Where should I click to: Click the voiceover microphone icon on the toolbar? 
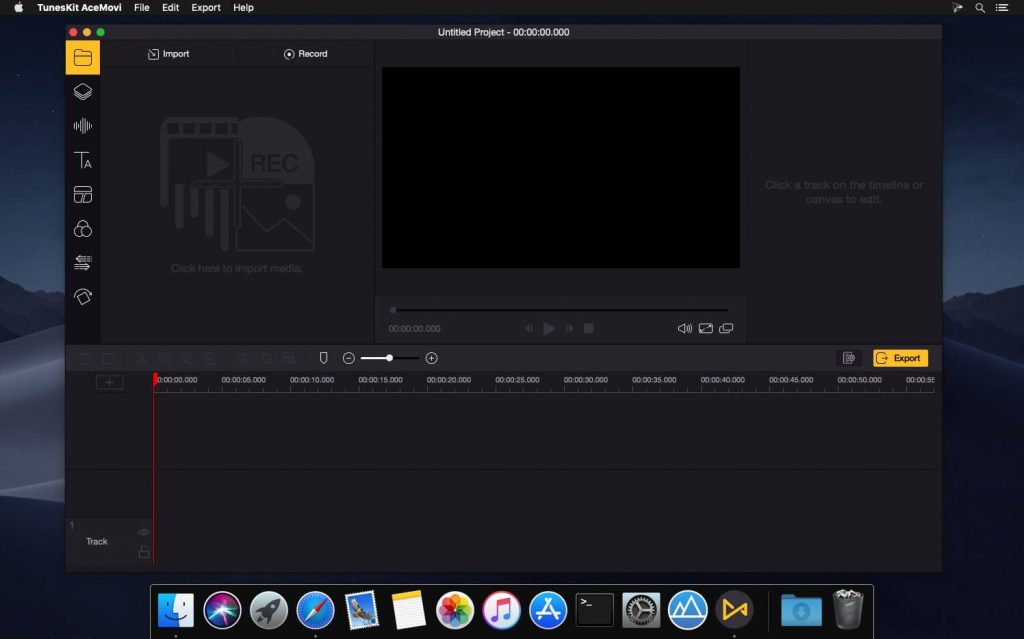323,357
